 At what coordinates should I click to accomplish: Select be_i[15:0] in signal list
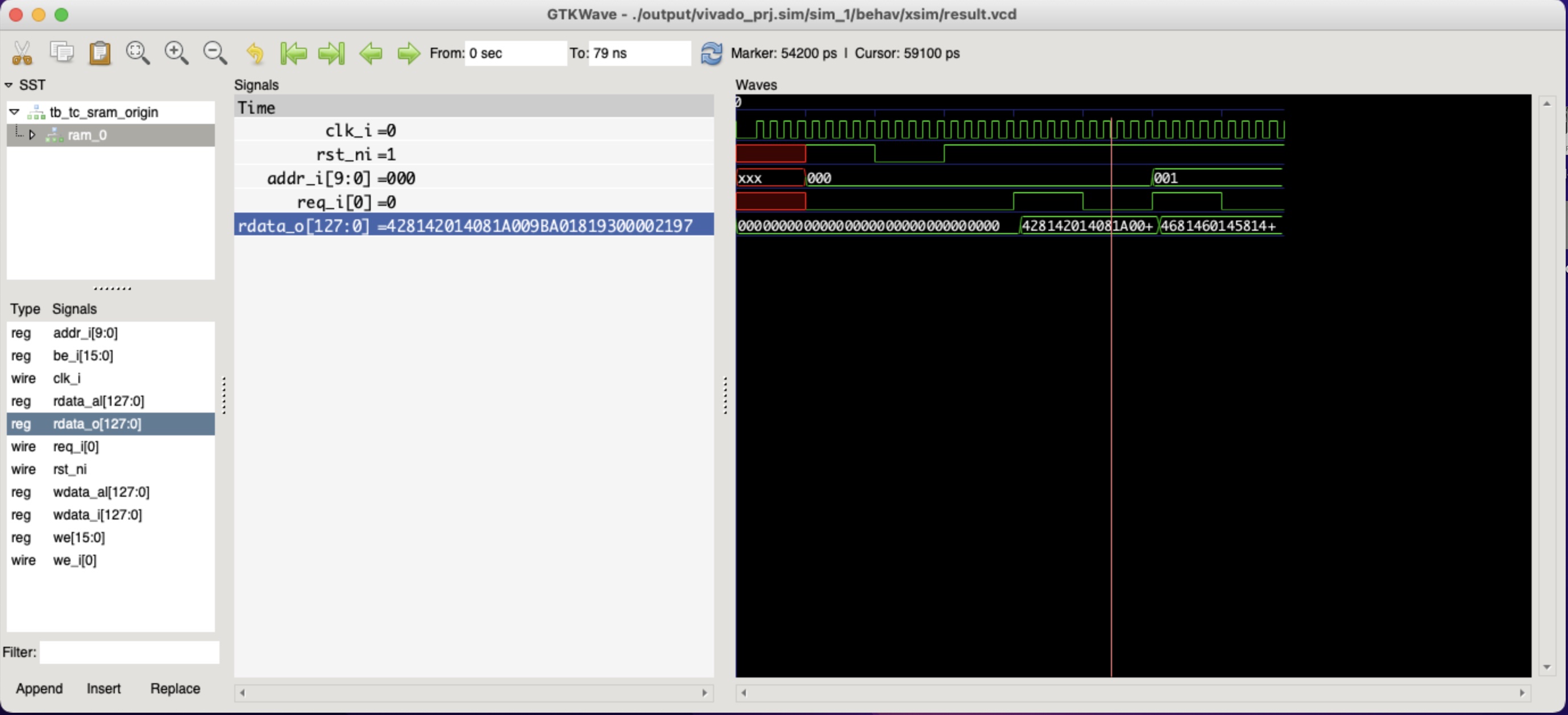pyautogui.click(x=110, y=355)
